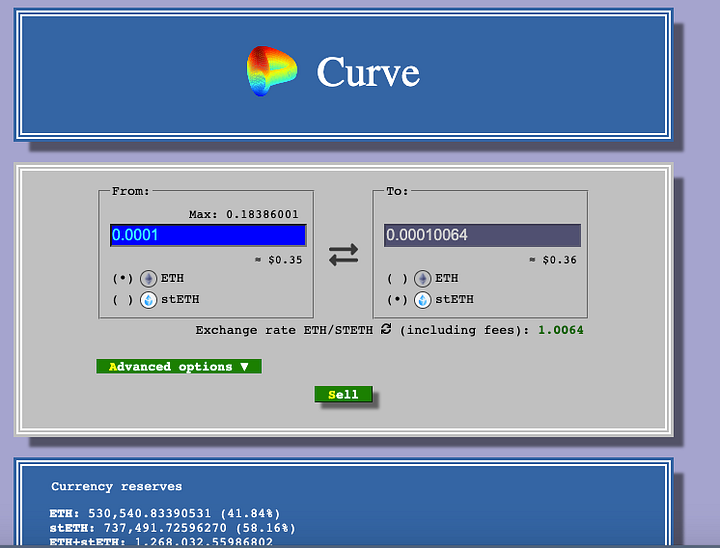Click stETH reserve 737,491.72596270 line
The image size is (720, 548).
(x=173, y=528)
